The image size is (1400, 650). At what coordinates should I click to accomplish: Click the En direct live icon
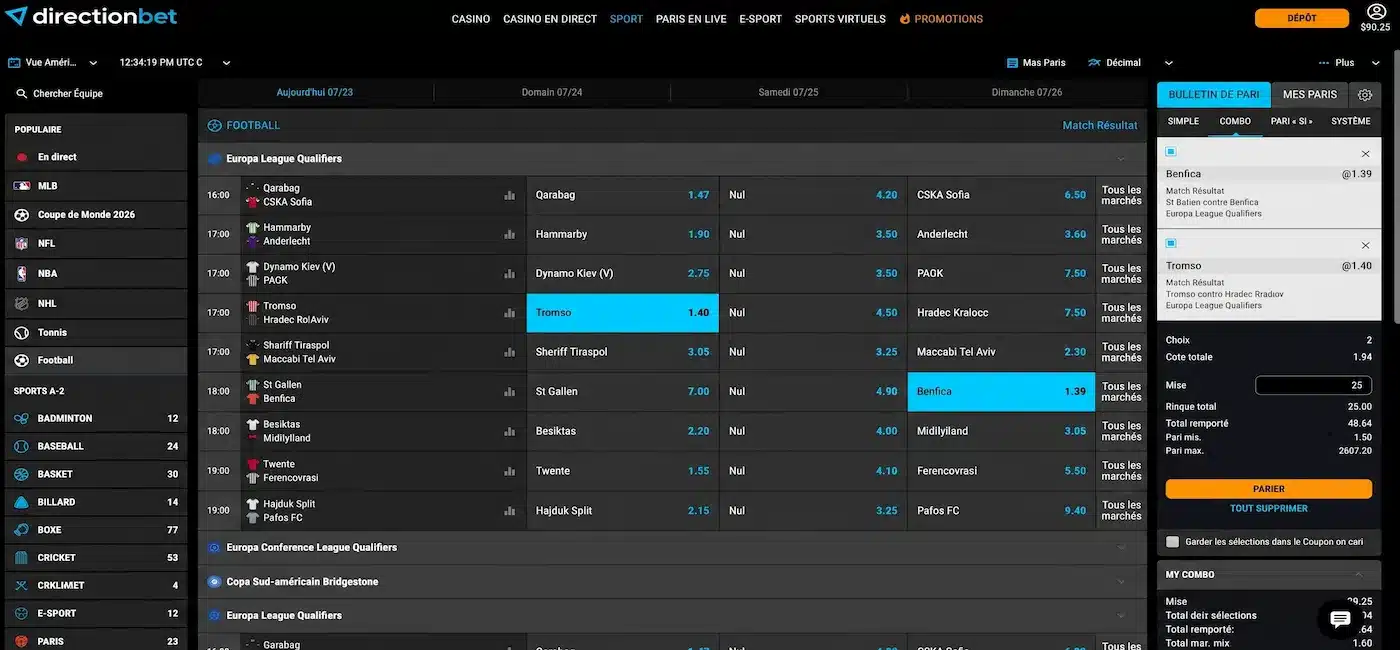click(x=21, y=157)
